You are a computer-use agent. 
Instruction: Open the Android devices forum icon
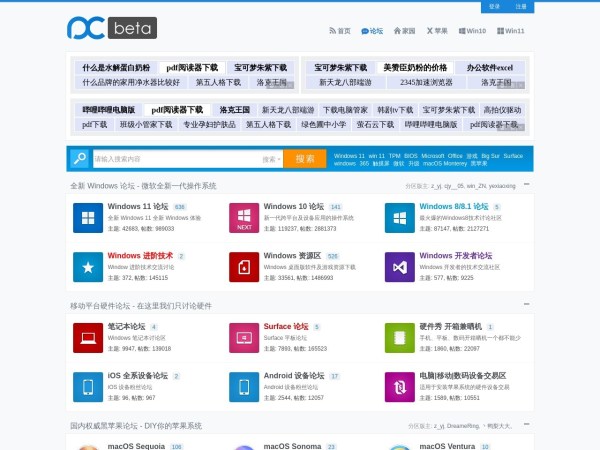[242, 387]
